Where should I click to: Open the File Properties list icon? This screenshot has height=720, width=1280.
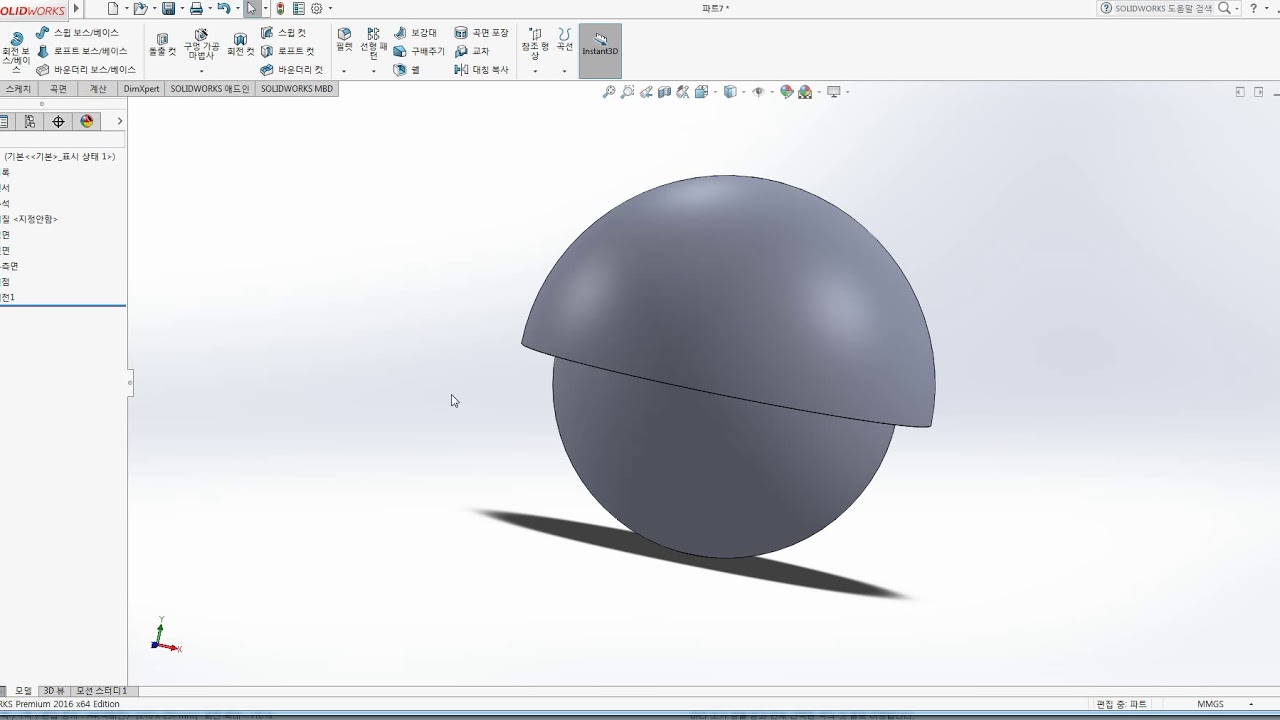(299, 8)
